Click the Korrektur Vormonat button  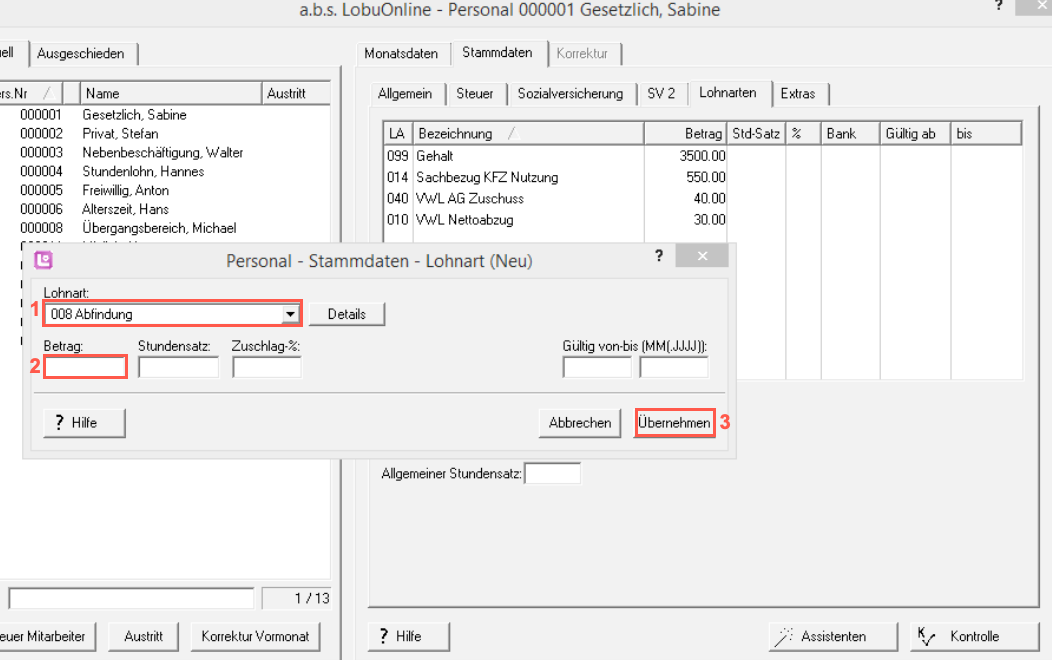tap(256, 637)
